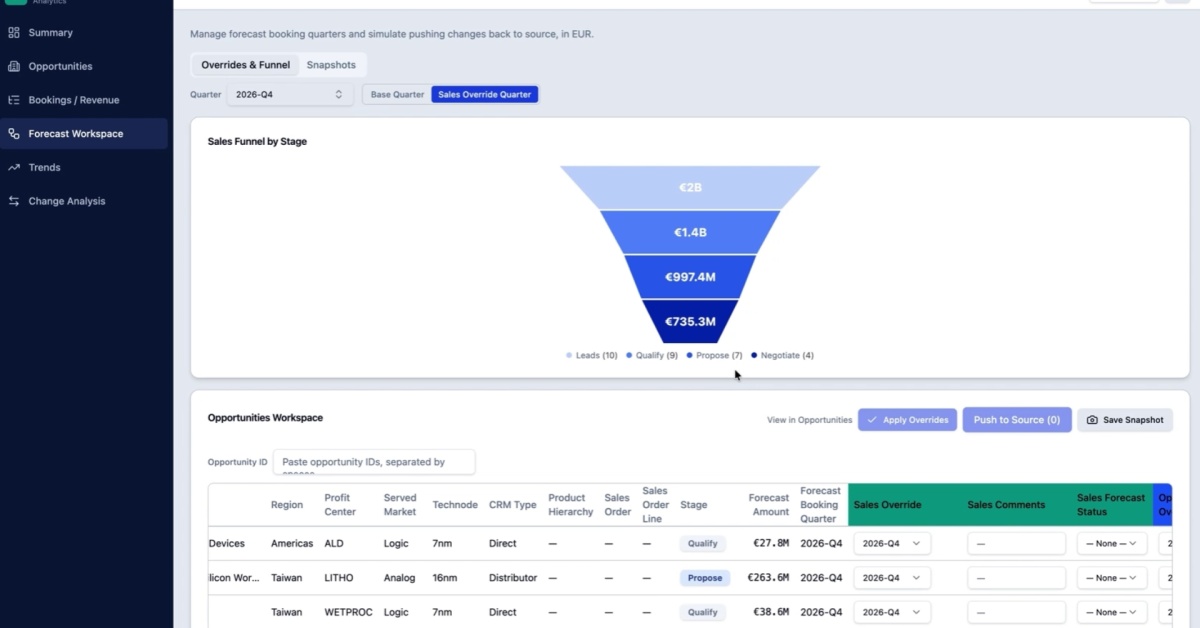
Task: Click the Opportunities sidebar icon
Action: coord(14,66)
